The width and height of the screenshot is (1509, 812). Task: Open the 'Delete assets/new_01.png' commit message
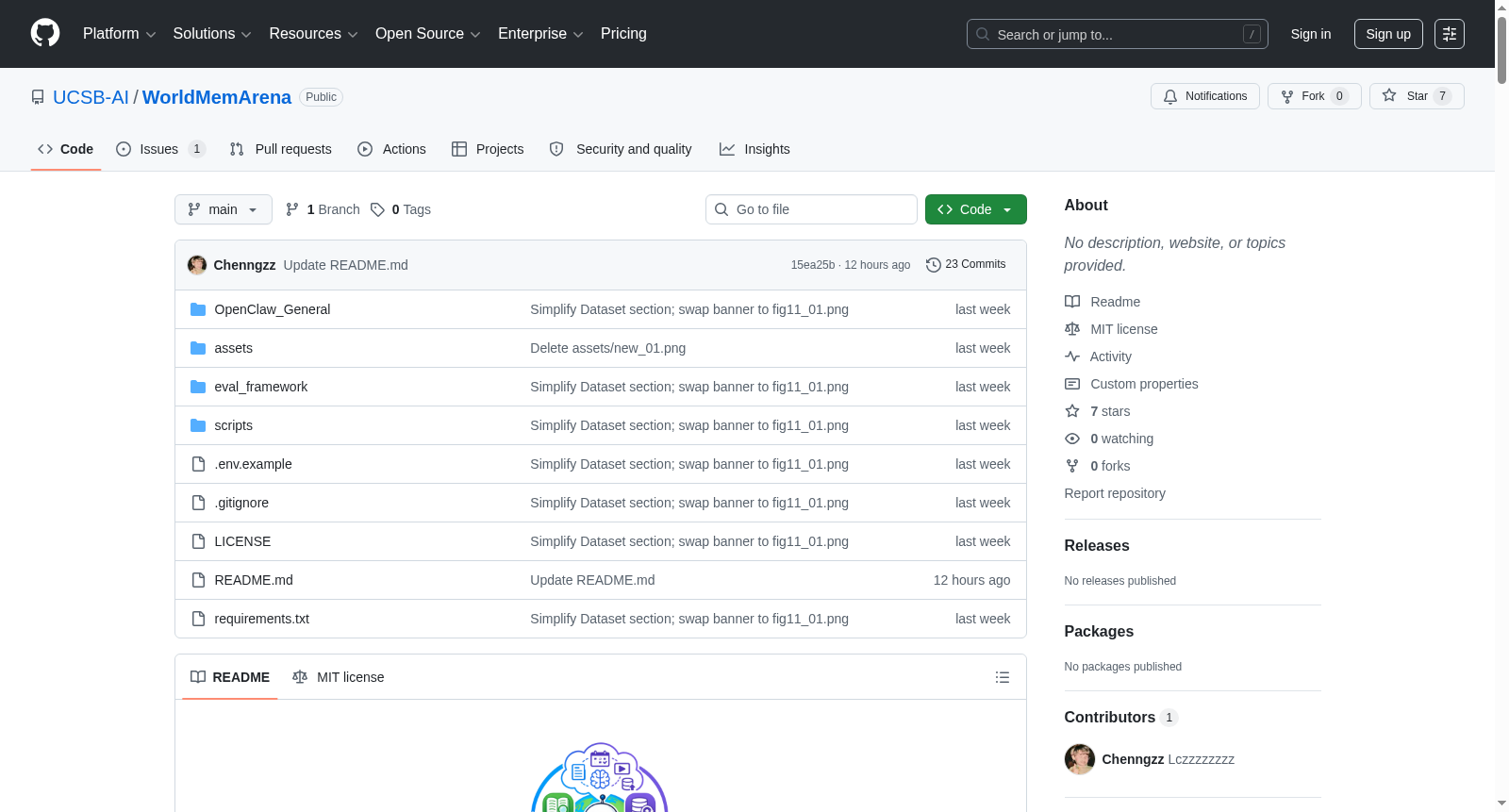point(608,348)
